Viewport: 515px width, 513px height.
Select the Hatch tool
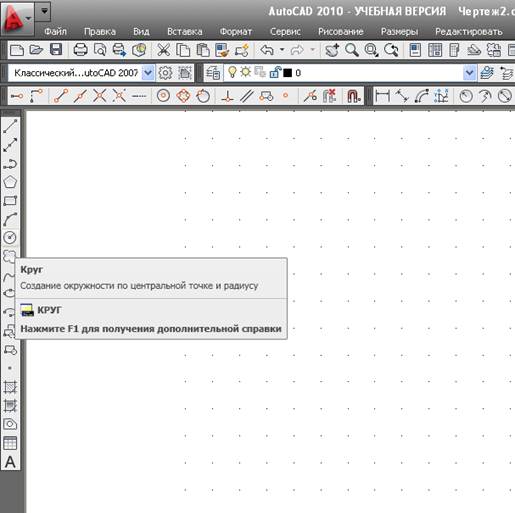10,387
